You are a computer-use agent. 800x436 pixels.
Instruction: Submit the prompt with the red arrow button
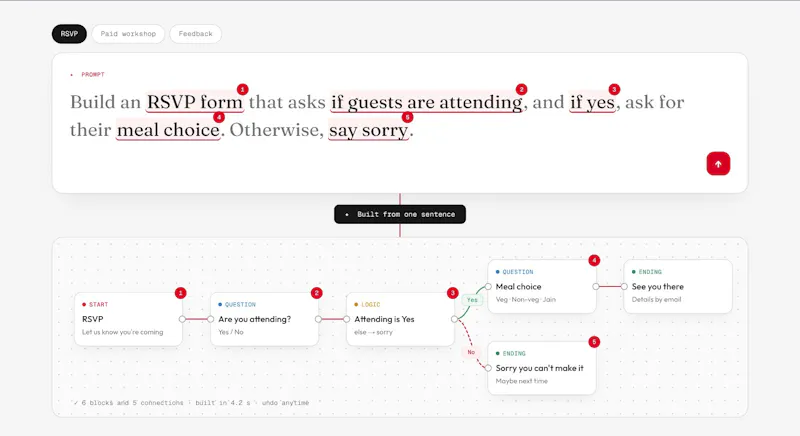pos(718,164)
